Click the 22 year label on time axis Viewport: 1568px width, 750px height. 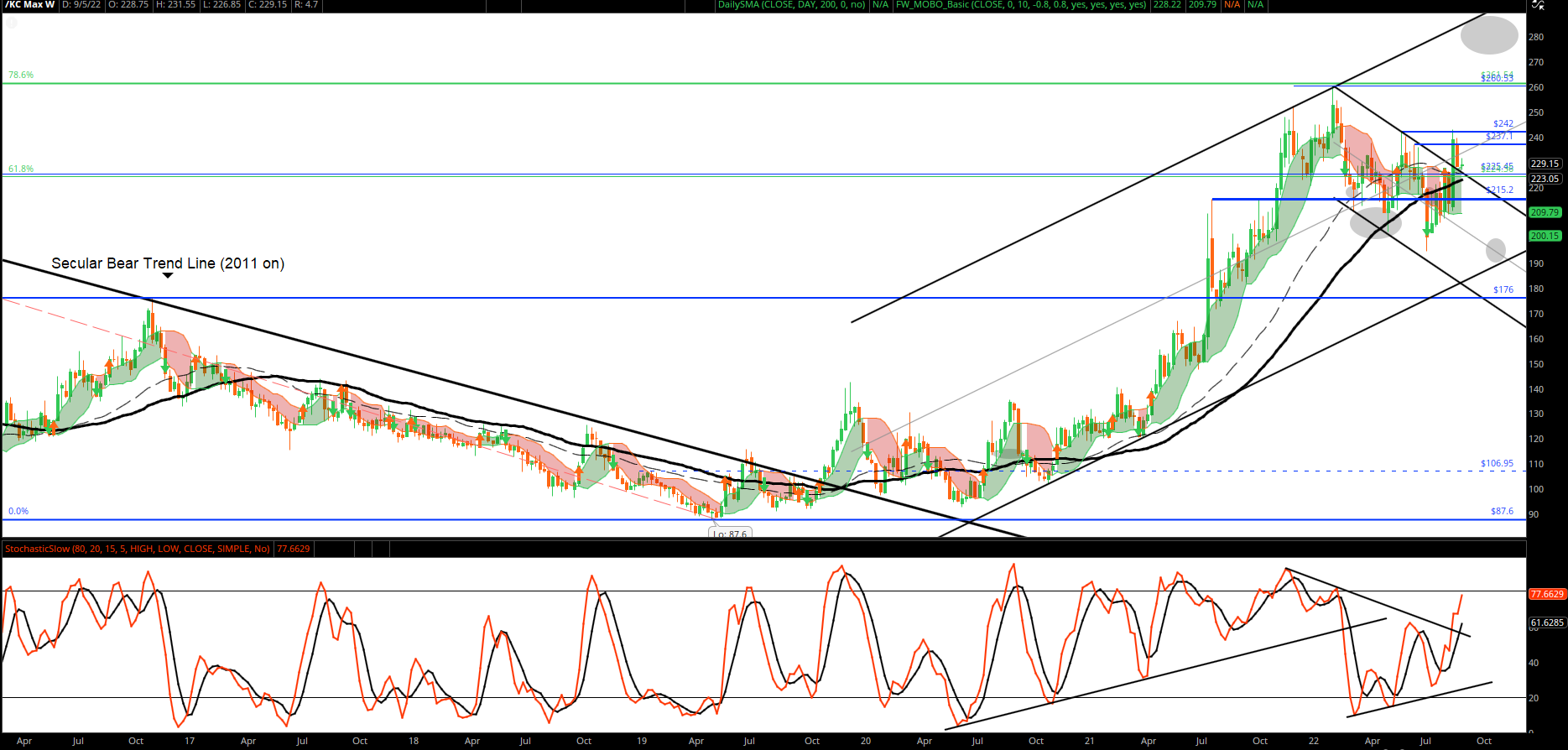[1313, 741]
